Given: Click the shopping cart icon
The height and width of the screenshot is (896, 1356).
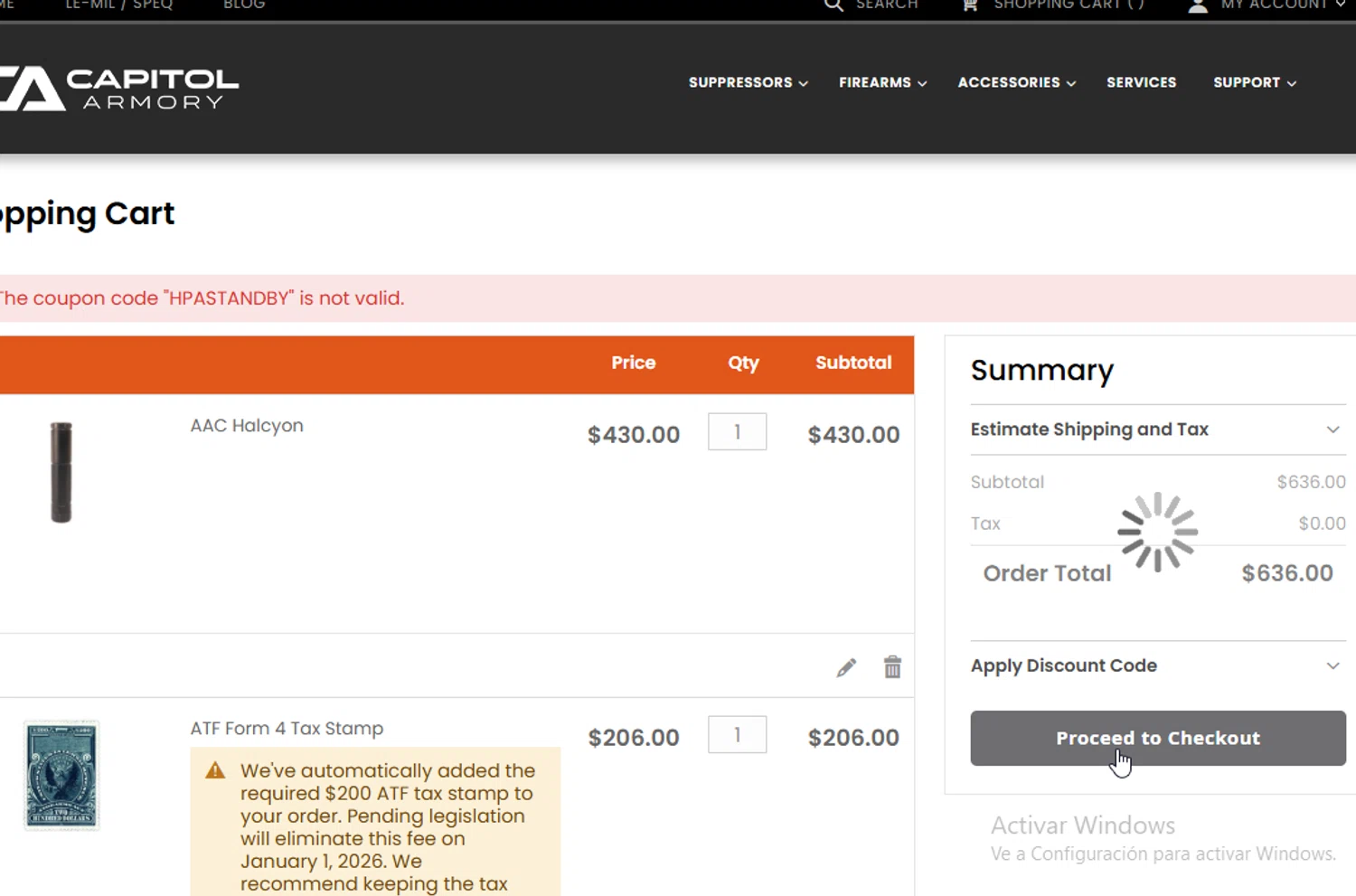Looking at the screenshot, I should coord(970,5).
